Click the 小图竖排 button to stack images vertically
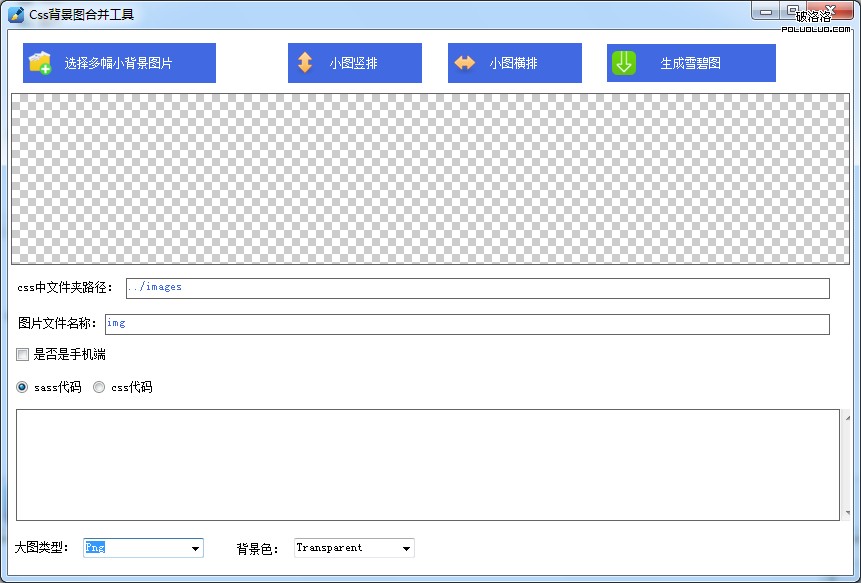861x583 pixels. pos(355,62)
